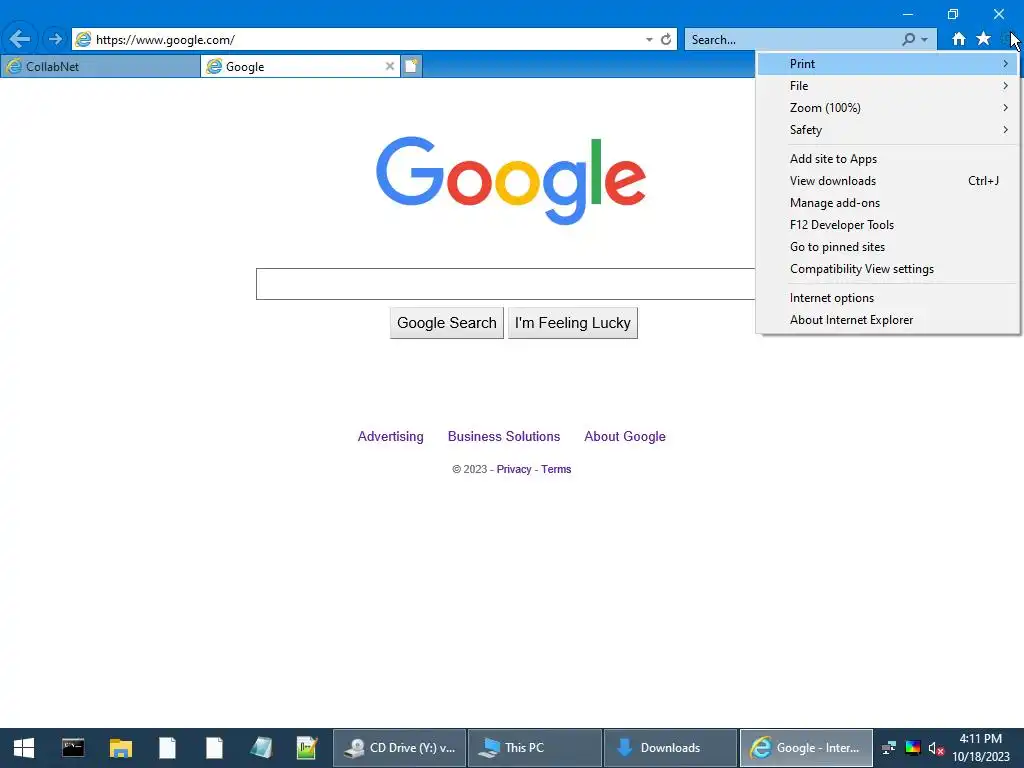
Task: Click the muted volume tray icon
Action: 936,748
